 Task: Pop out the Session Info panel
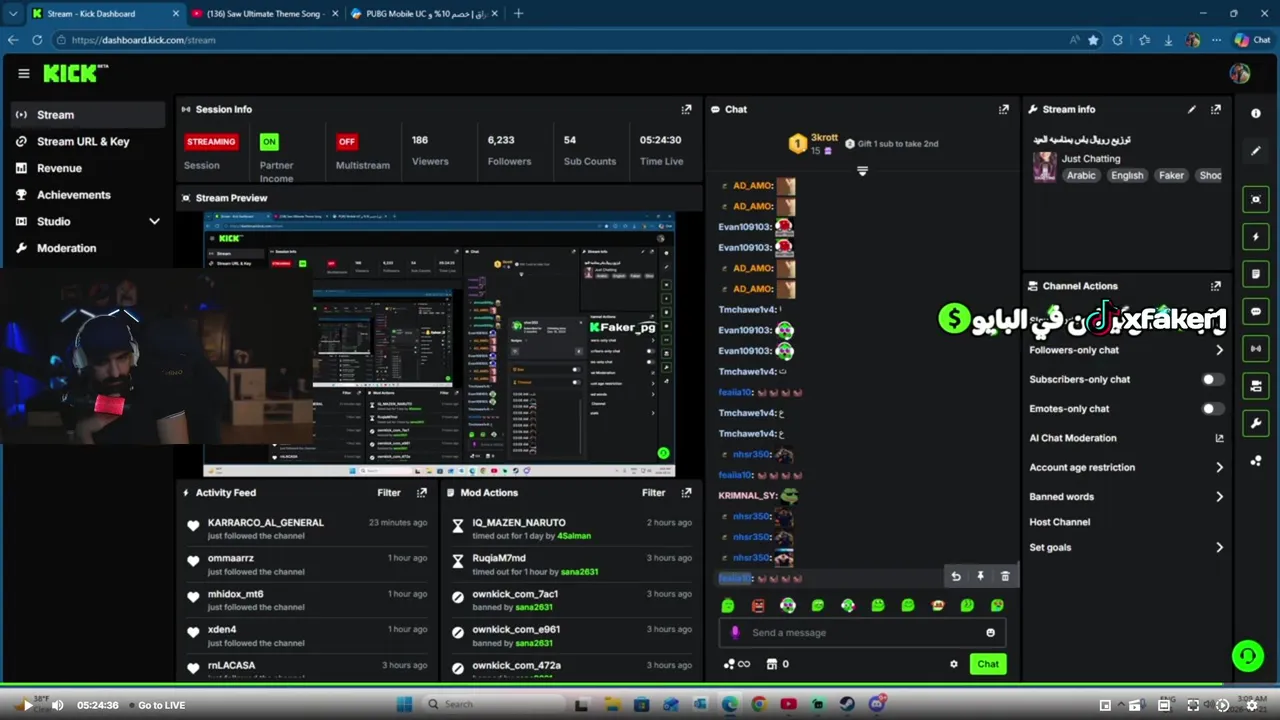click(686, 109)
